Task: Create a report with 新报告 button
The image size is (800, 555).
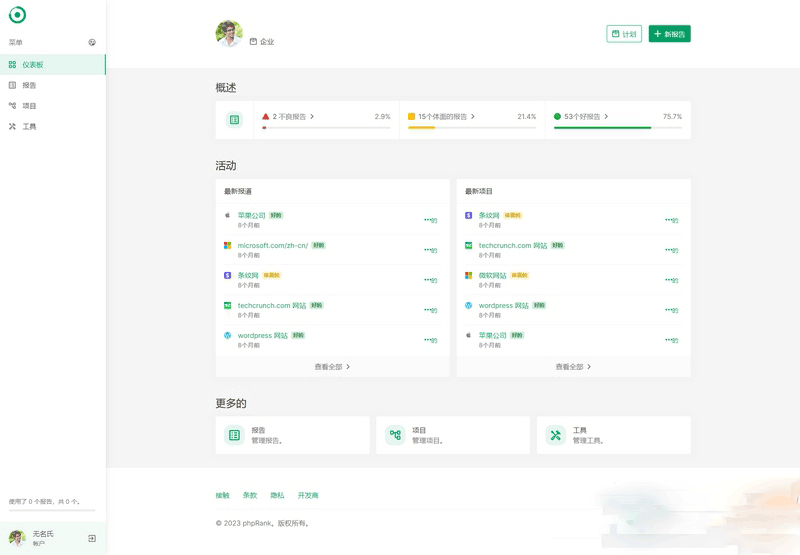Action: tap(669, 34)
